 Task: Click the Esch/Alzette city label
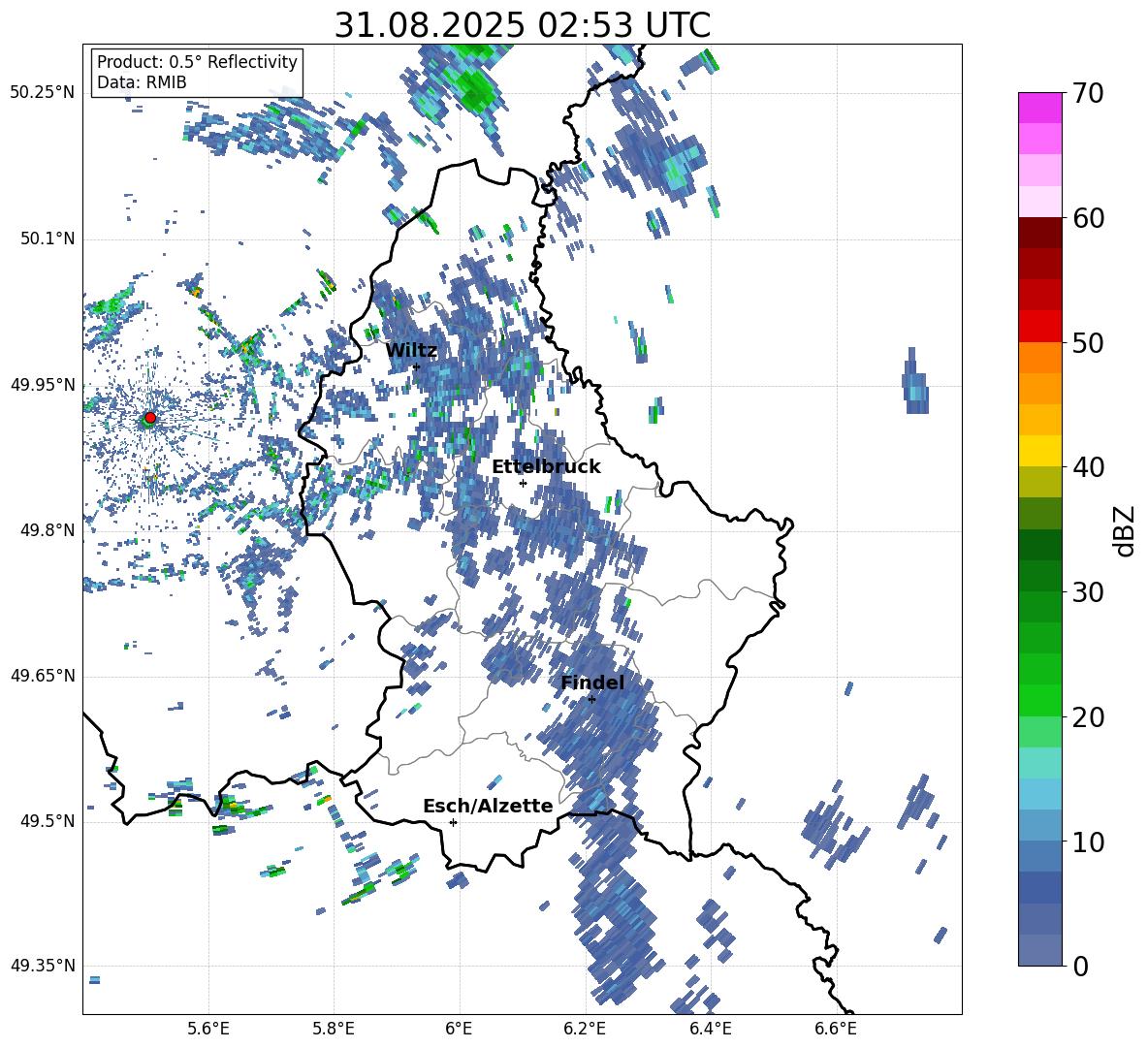point(489,806)
